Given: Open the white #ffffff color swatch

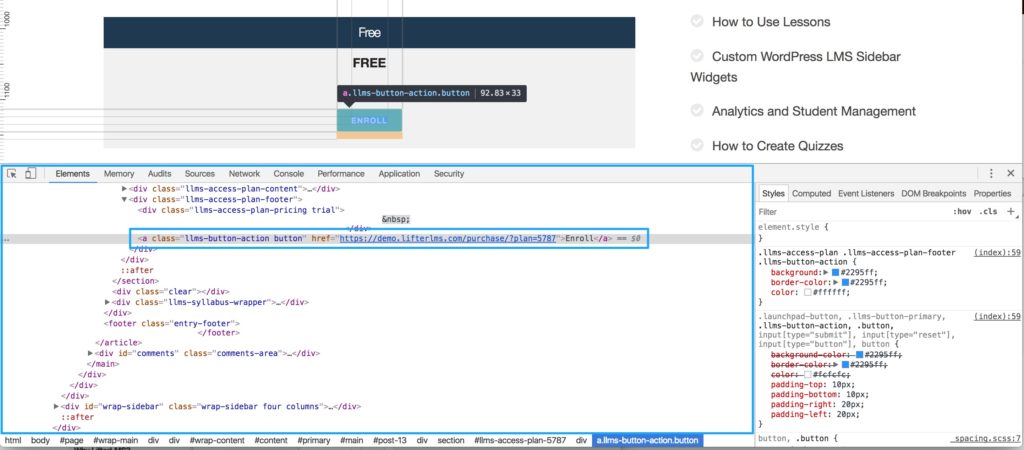Looking at the screenshot, I should (x=808, y=293).
